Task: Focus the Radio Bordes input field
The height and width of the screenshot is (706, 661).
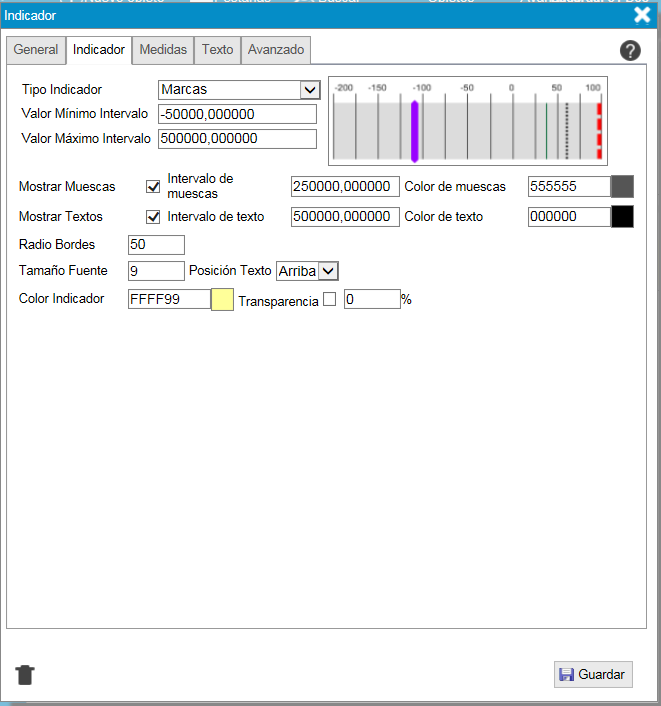Action: (x=156, y=245)
